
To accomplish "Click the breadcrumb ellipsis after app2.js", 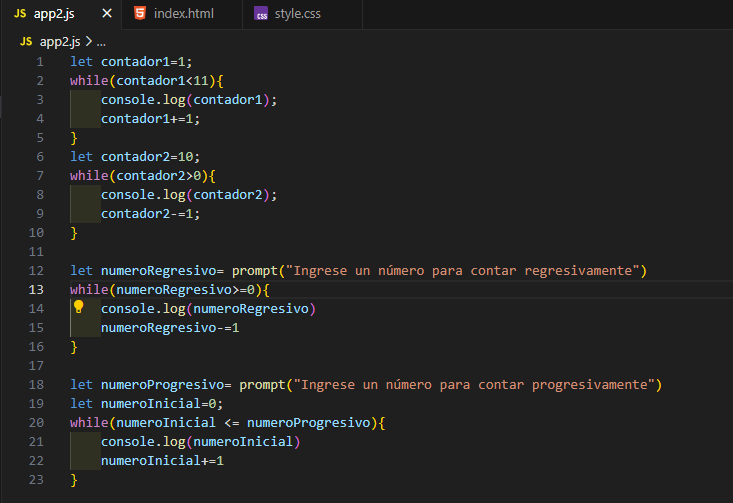I will (x=101, y=43).
